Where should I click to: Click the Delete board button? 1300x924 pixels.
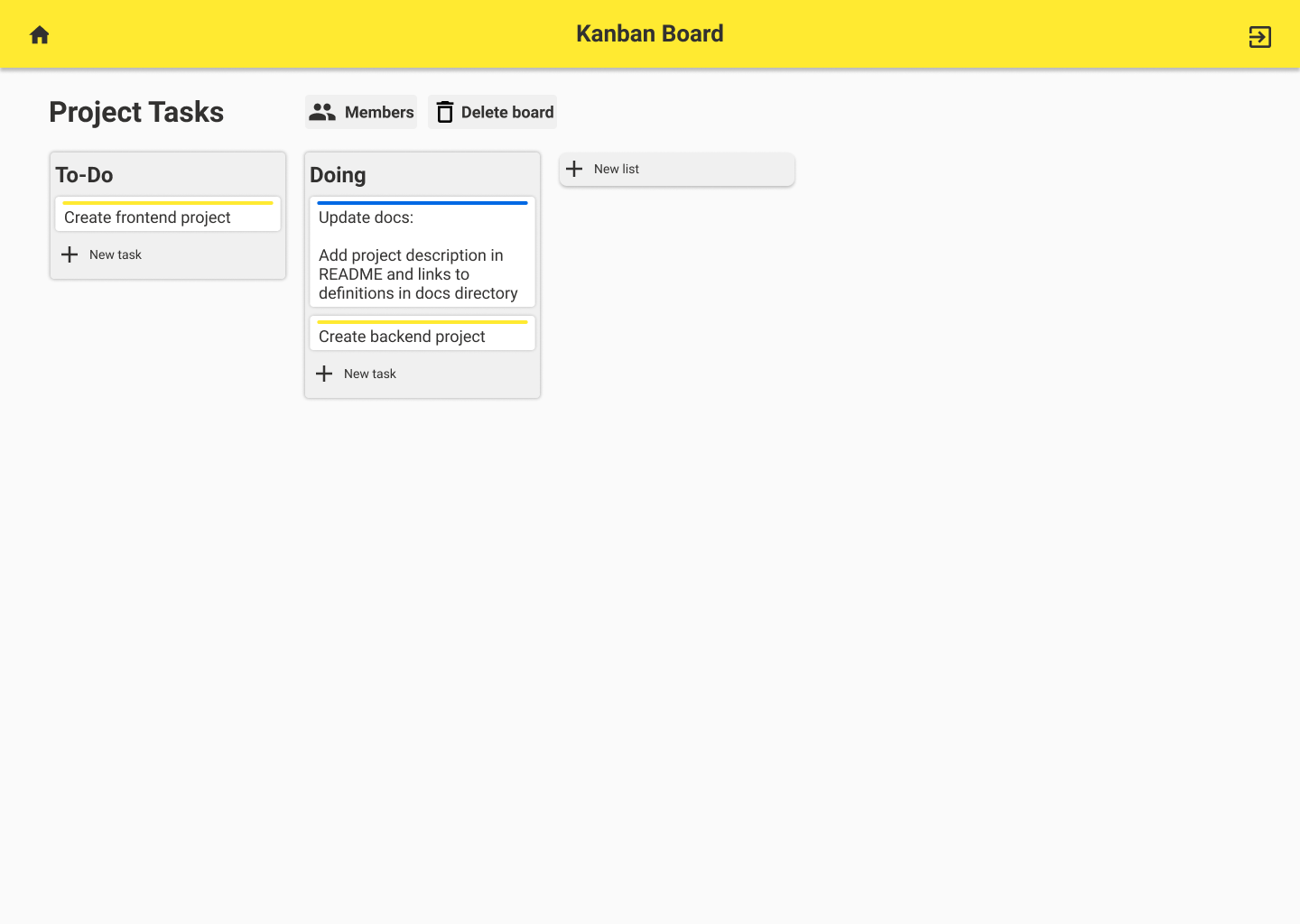point(493,112)
